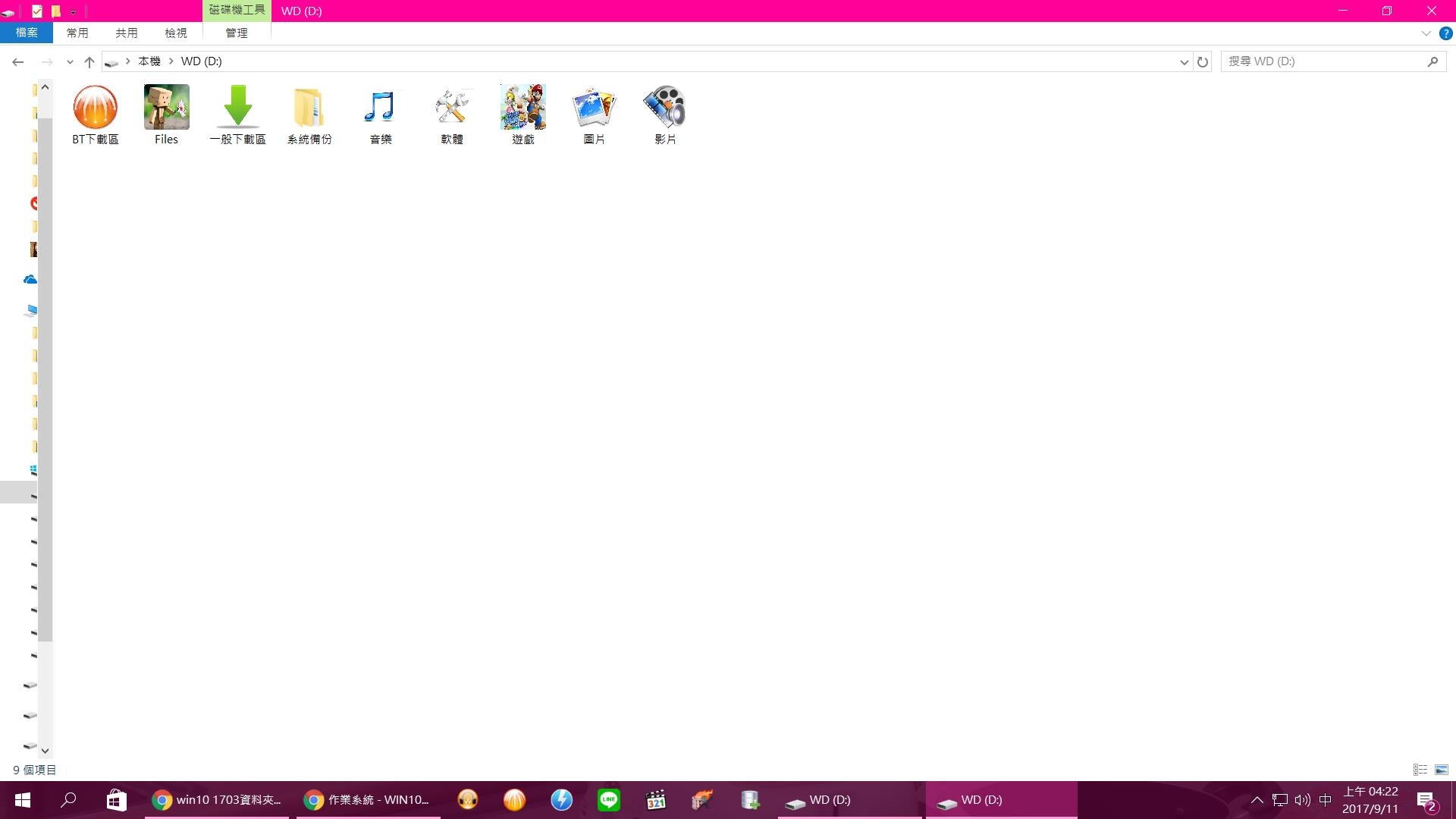Open the BT下載區 folder

tap(95, 115)
